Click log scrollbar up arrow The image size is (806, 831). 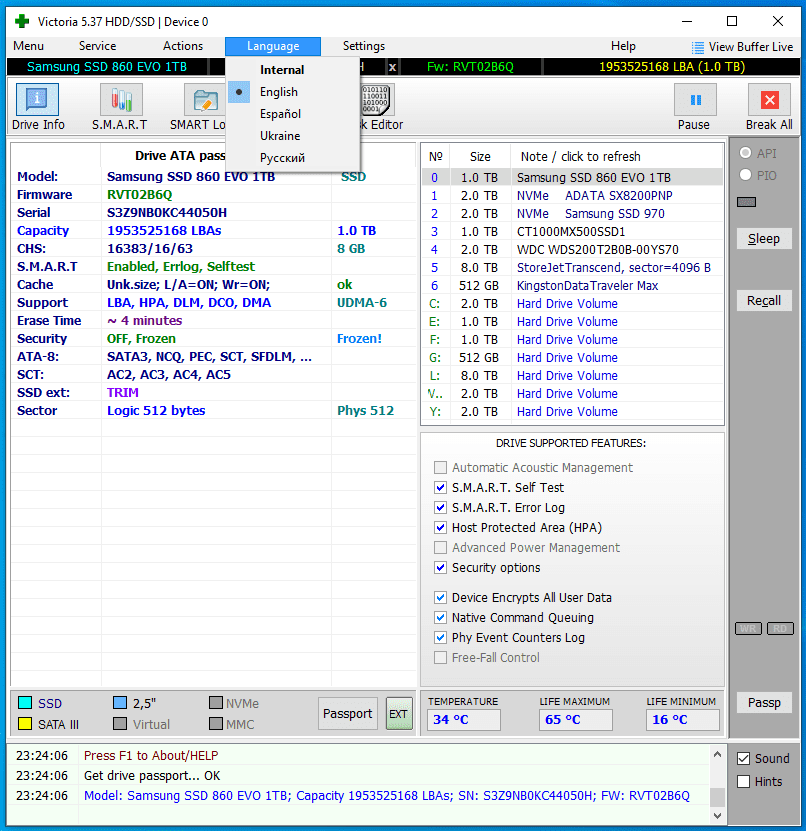coord(717,754)
